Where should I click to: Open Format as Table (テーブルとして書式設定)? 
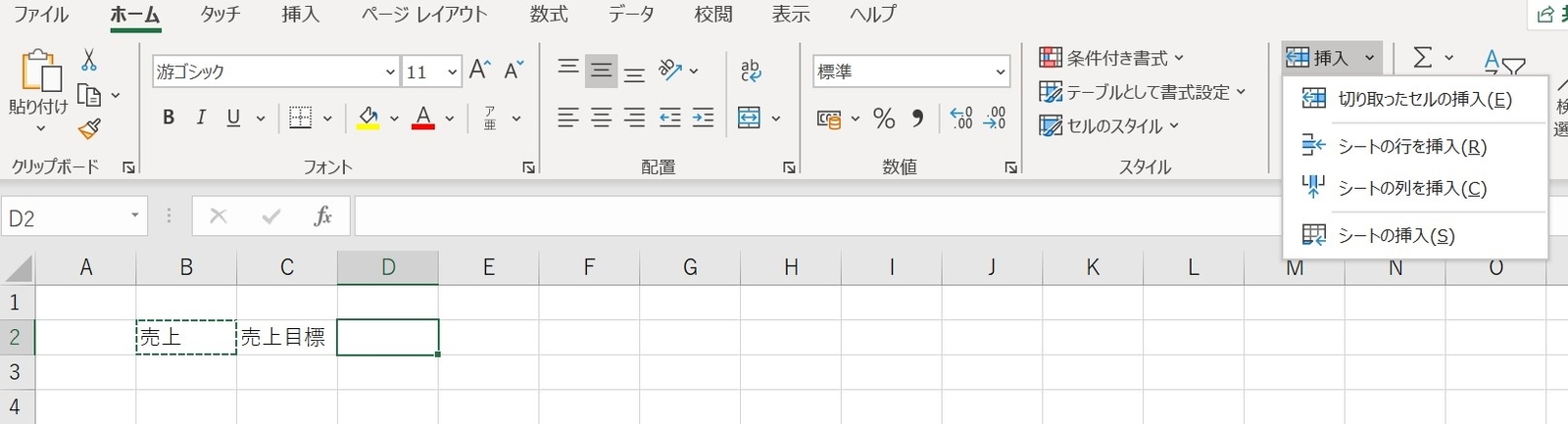(1143, 92)
